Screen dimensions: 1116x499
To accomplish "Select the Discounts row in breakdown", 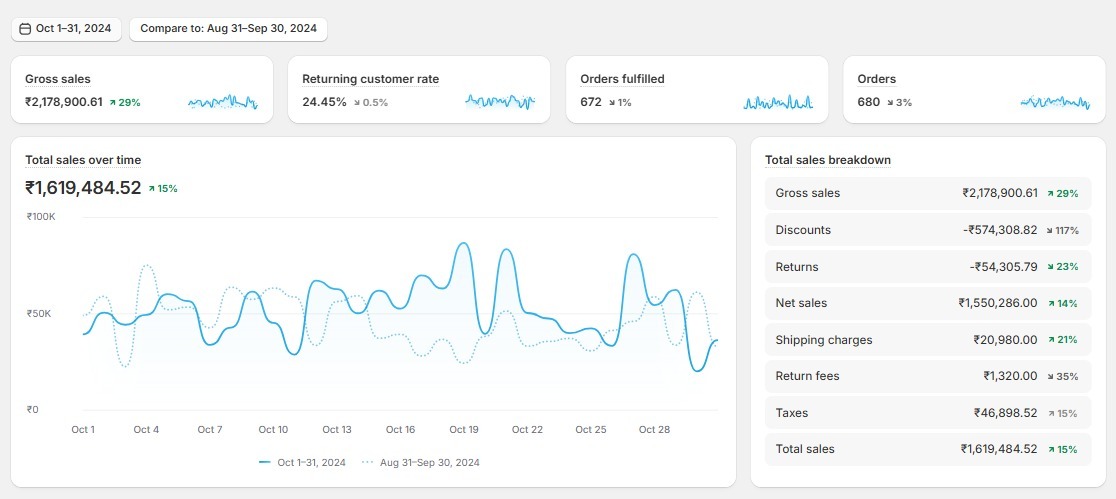I will [927, 230].
